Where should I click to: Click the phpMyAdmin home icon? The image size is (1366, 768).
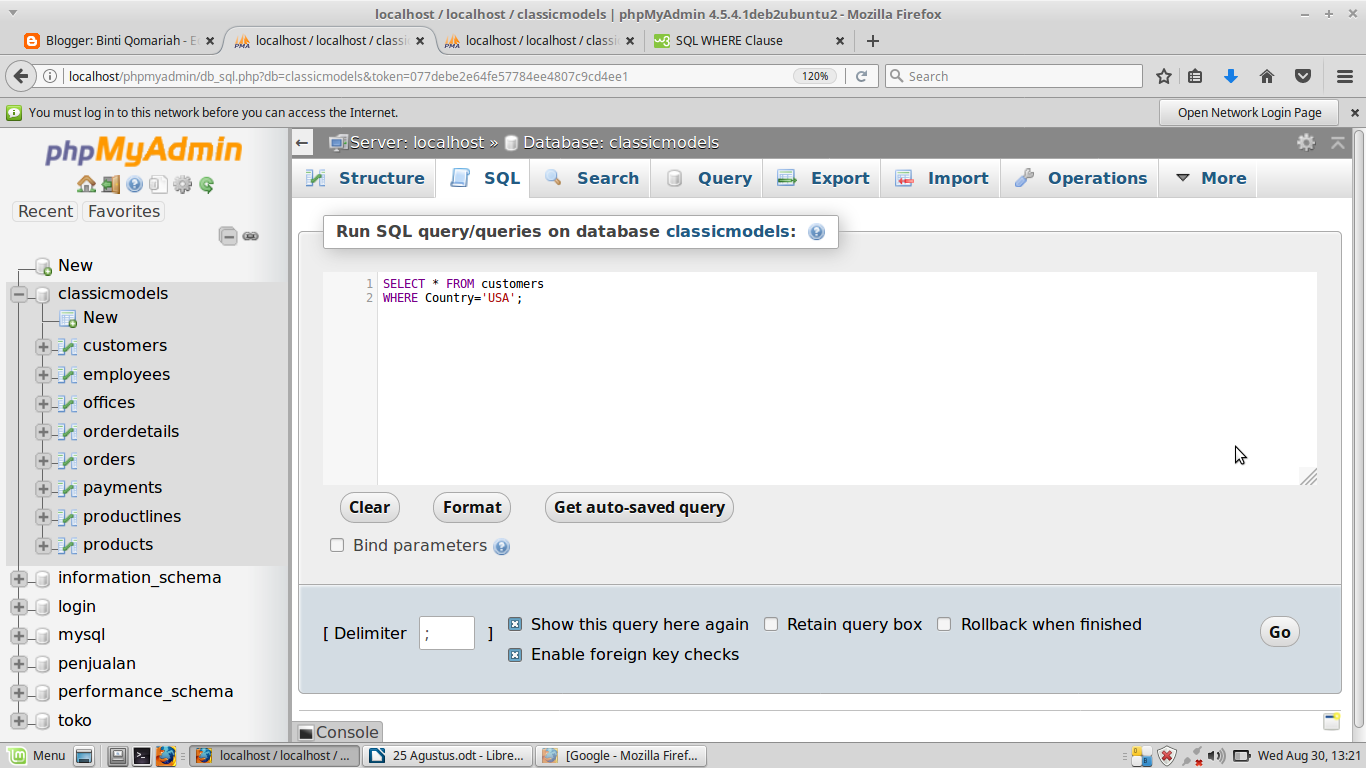pos(86,184)
